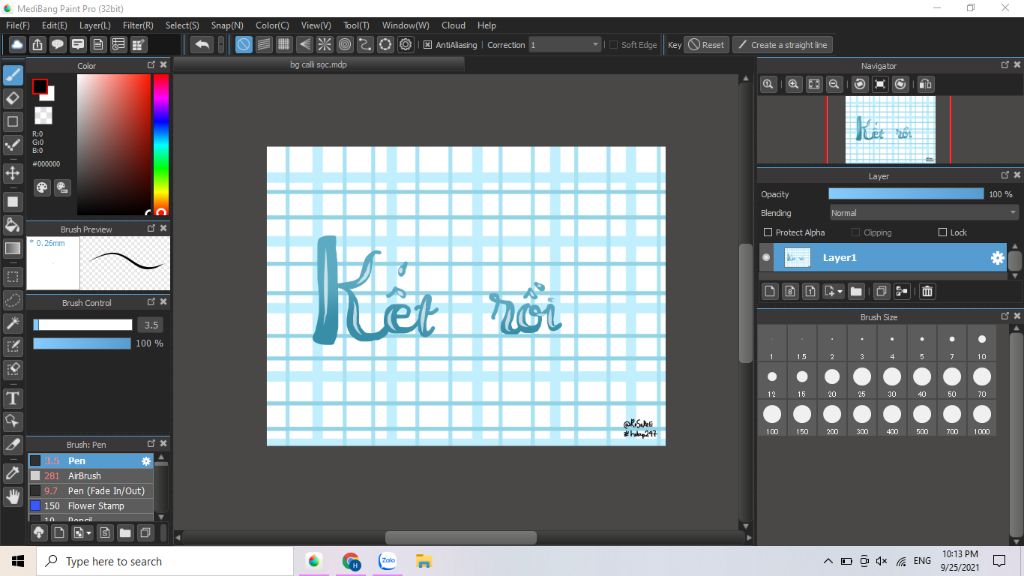Turn off snap icon

coord(243,44)
